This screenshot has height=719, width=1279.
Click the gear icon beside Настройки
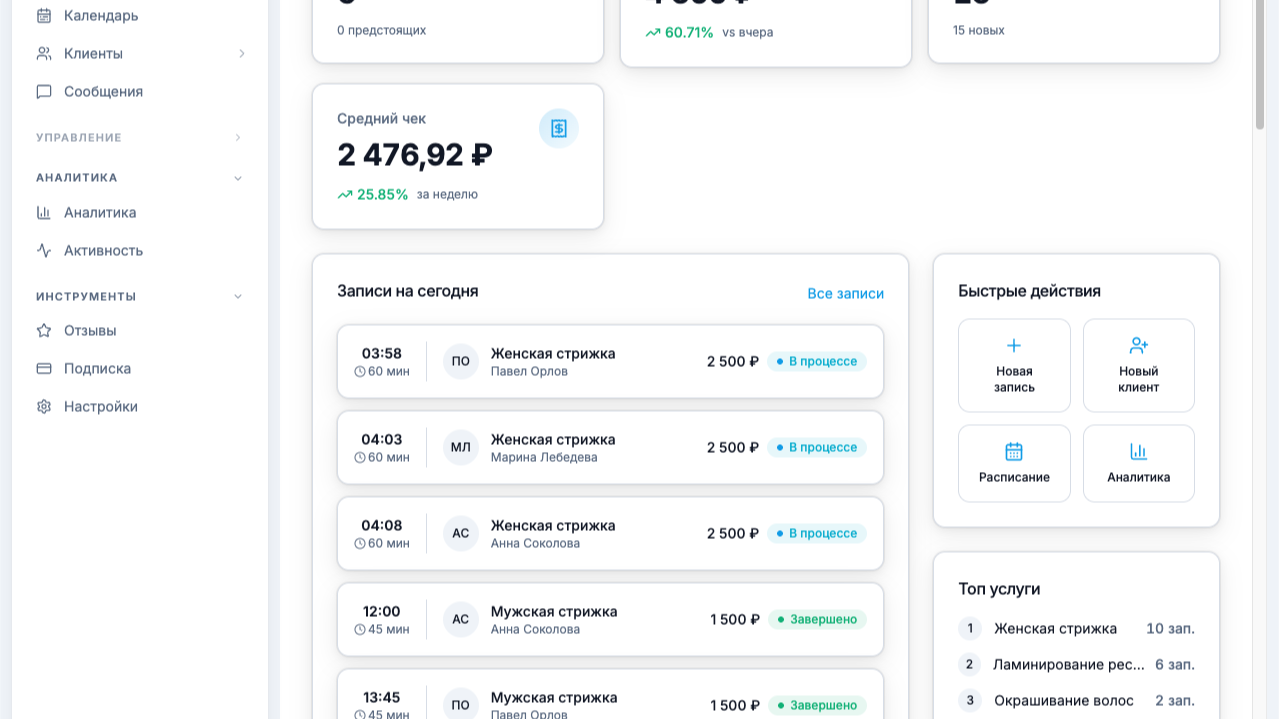[x=44, y=406]
